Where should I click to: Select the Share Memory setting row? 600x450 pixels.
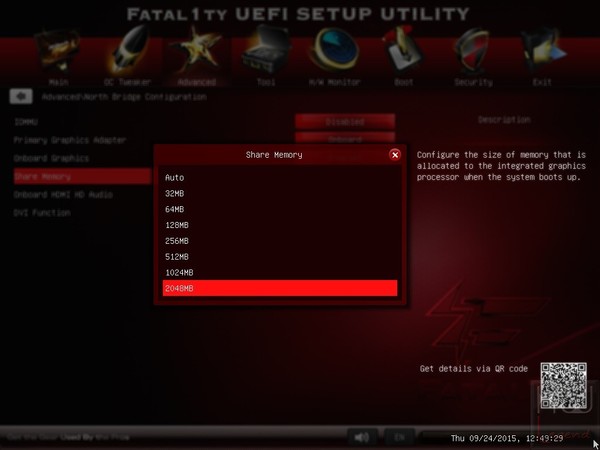pyautogui.click(x=82, y=176)
